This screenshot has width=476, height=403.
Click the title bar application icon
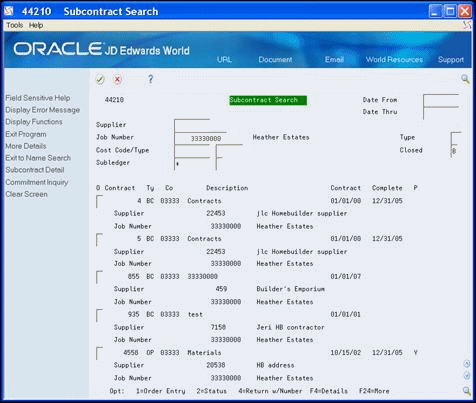pyautogui.click(x=9, y=11)
